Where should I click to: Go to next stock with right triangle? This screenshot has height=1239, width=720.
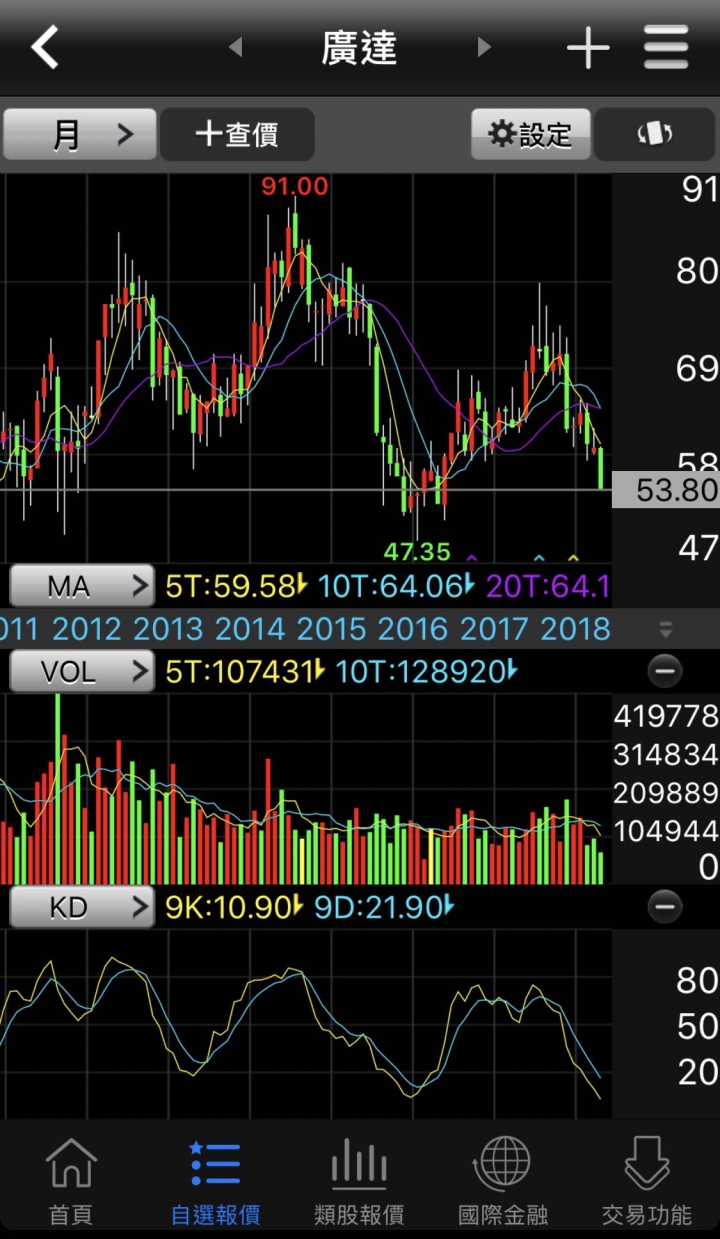pyautogui.click(x=484, y=47)
